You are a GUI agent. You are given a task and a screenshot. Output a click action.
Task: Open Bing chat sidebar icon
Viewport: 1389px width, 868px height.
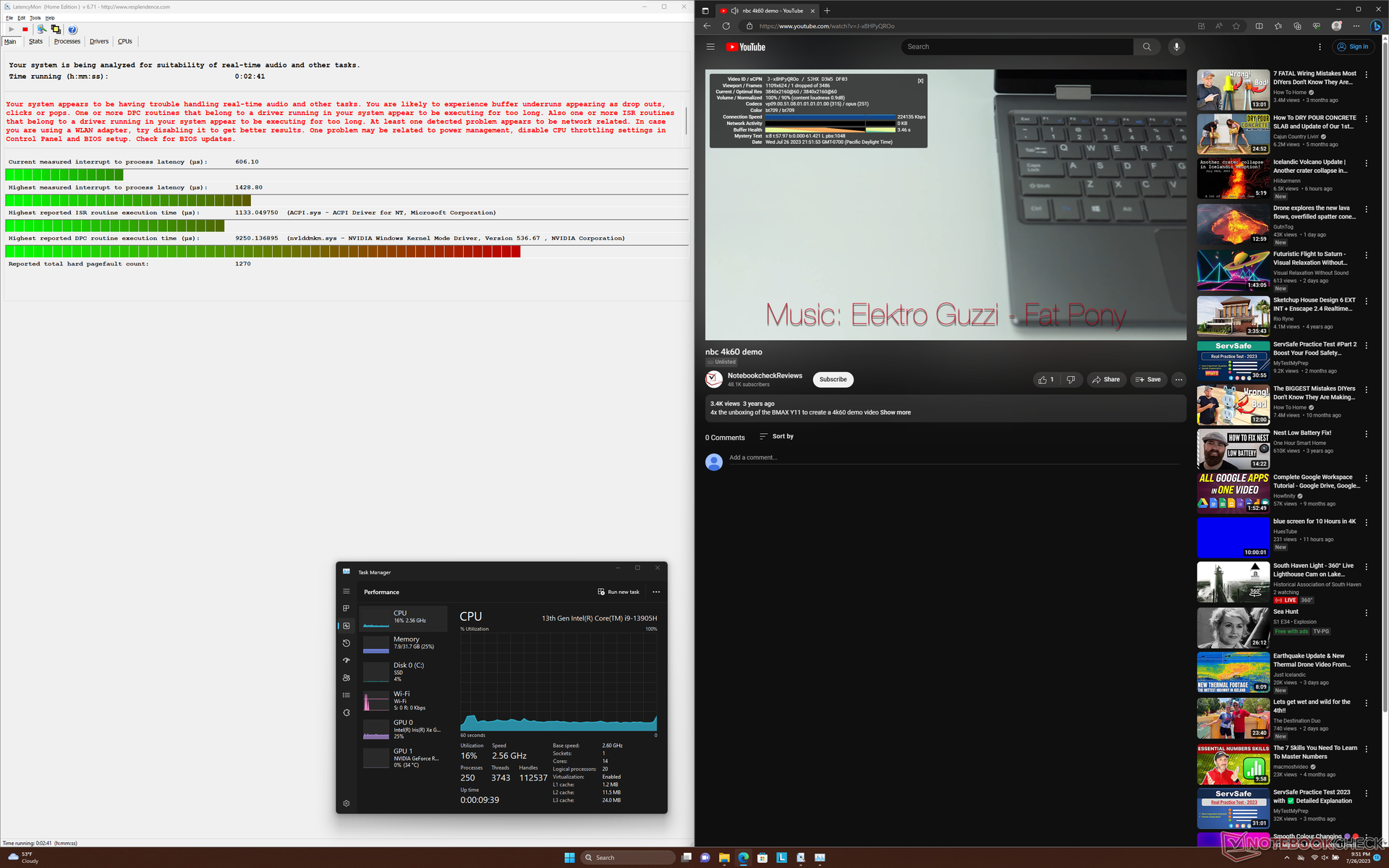pos(1377,26)
